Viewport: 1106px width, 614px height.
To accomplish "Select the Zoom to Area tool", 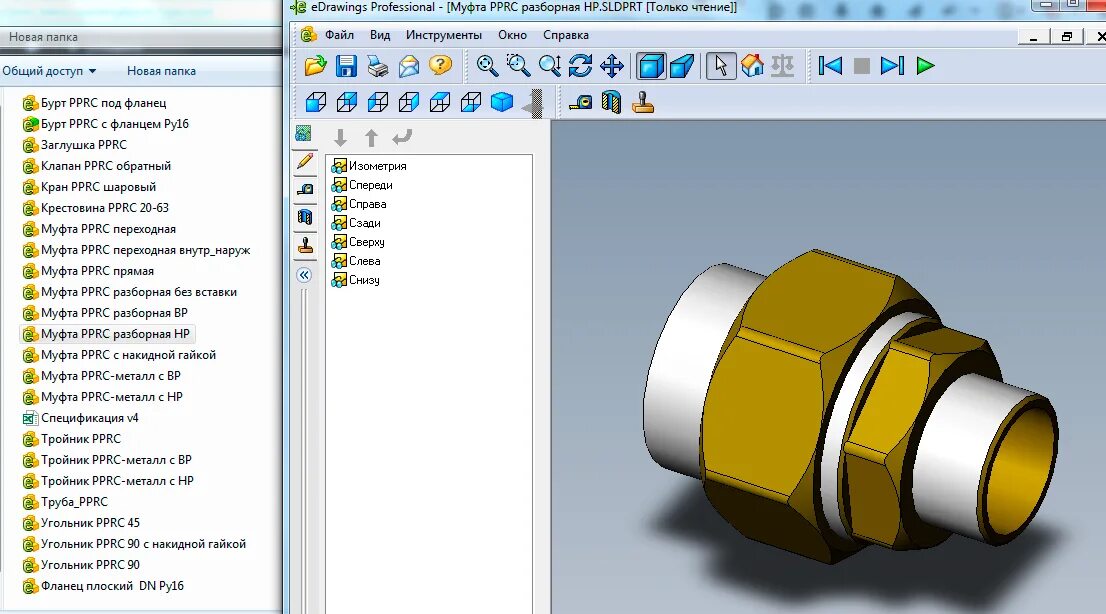I will point(518,66).
